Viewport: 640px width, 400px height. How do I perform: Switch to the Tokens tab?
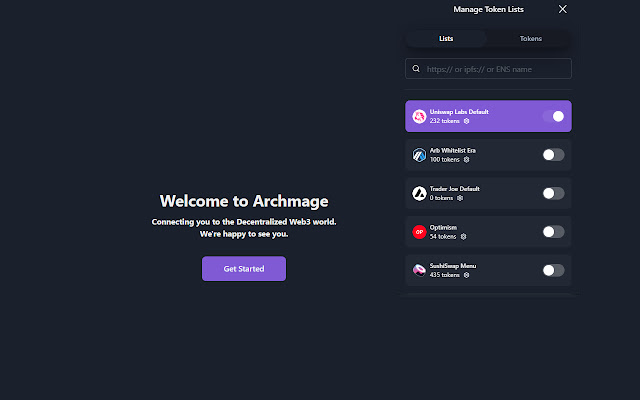531,39
